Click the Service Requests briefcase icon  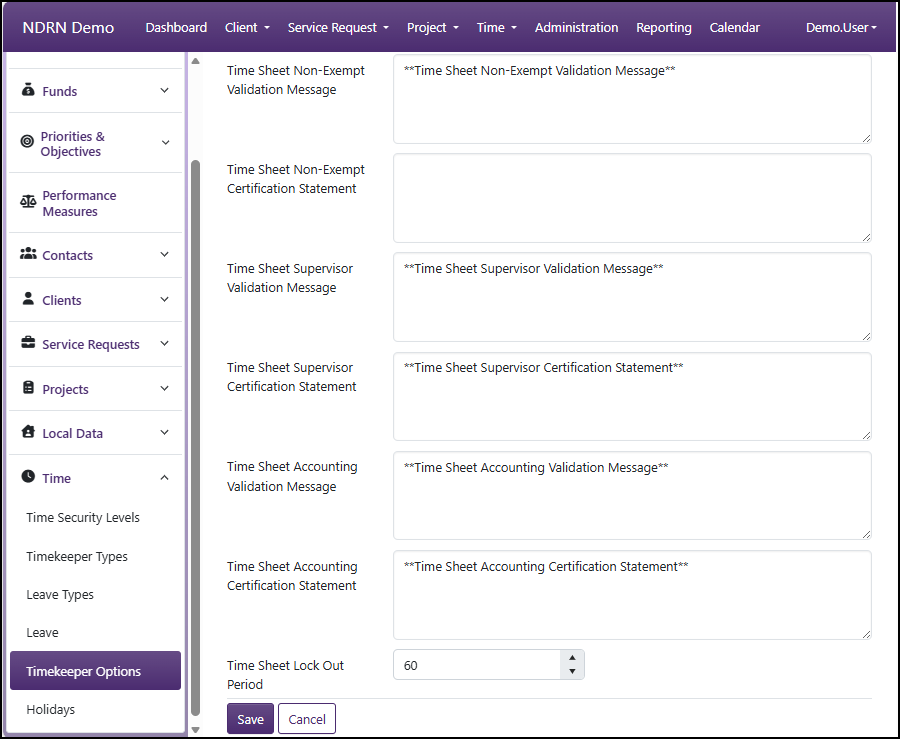click(x=28, y=343)
